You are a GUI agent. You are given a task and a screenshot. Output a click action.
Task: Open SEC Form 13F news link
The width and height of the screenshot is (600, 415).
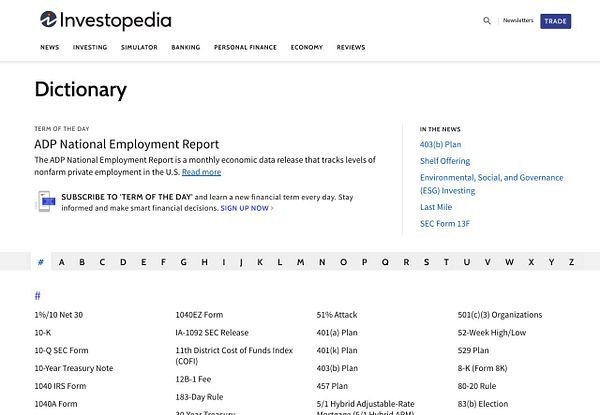445,224
